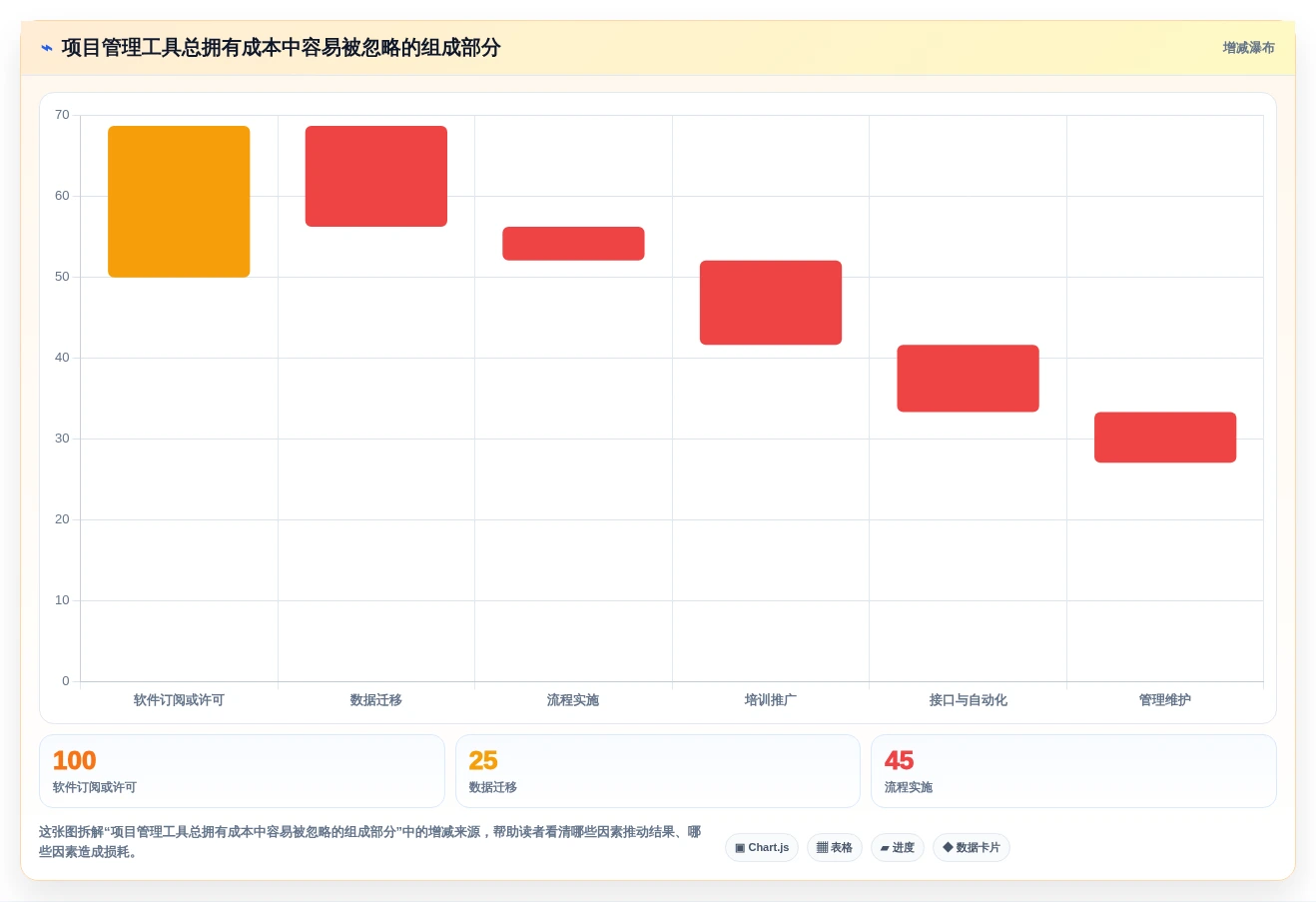Click the 软件订阅或许可 x-axis label
1316x902 pixels.
click(x=179, y=700)
